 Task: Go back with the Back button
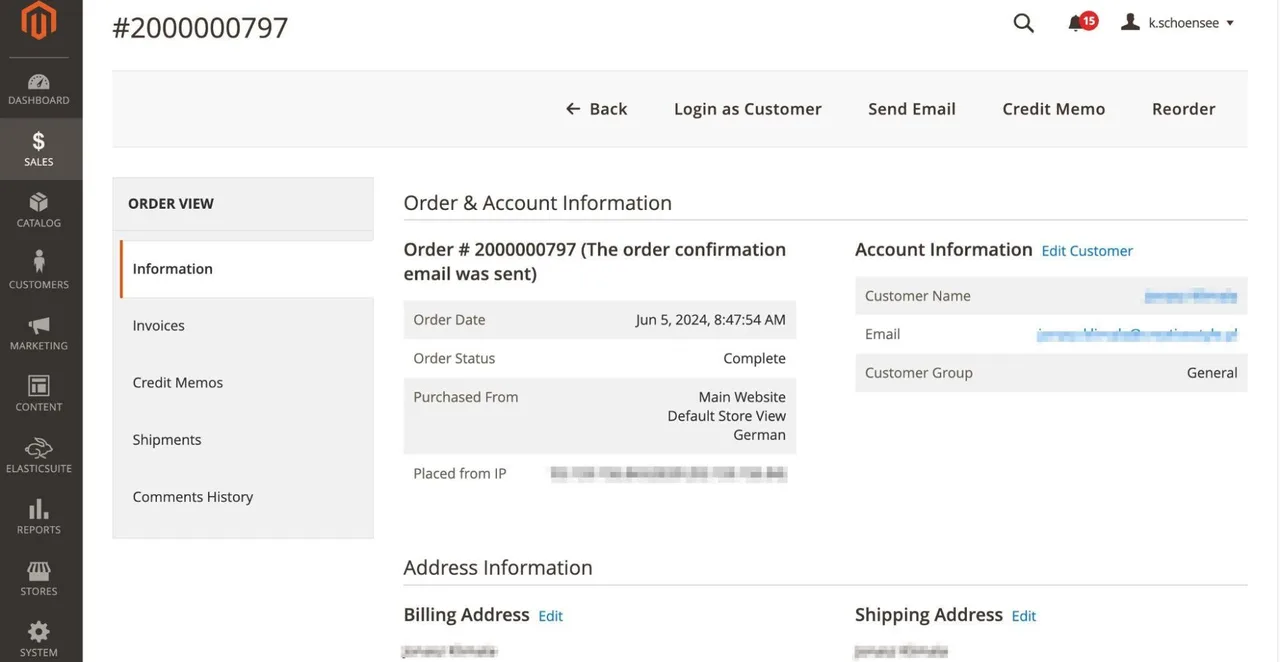click(597, 109)
